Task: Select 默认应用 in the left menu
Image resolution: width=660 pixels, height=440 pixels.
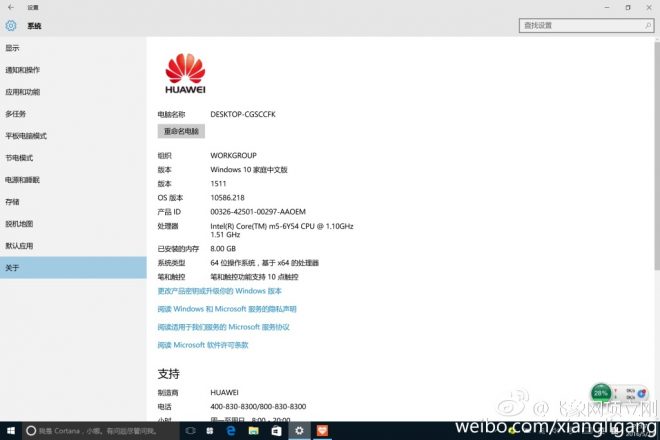Action: click(19, 246)
